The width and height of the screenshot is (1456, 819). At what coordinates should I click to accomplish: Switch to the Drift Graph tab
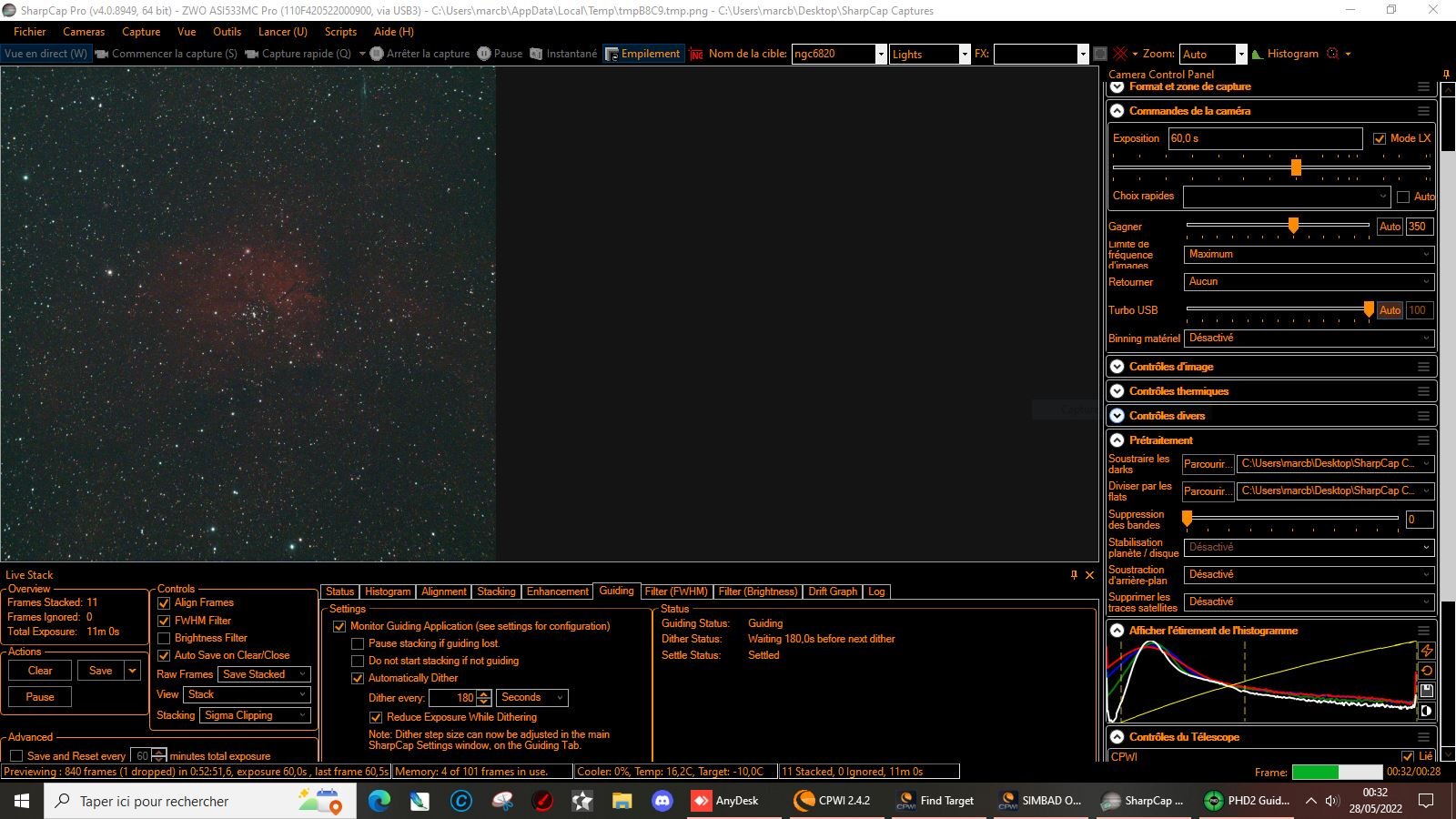[x=833, y=591]
